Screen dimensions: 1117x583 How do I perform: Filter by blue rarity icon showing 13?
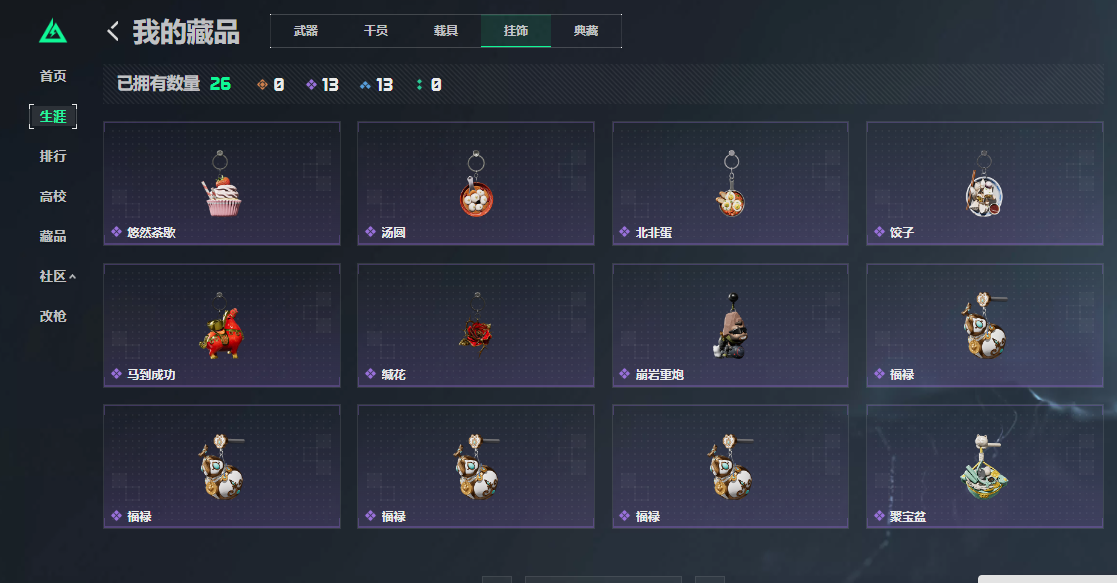click(376, 85)
